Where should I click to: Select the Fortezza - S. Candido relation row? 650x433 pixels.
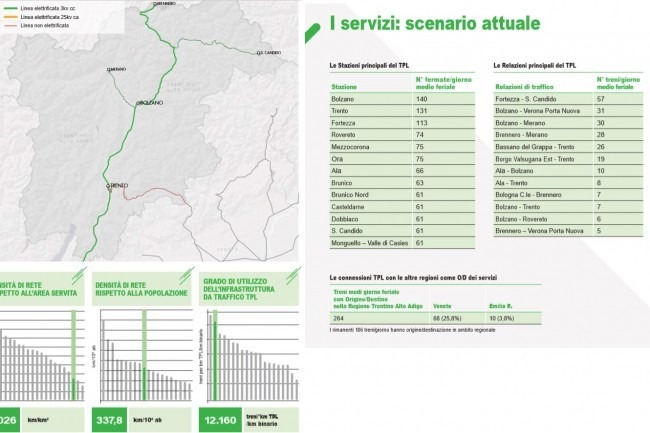pos(568,99)
